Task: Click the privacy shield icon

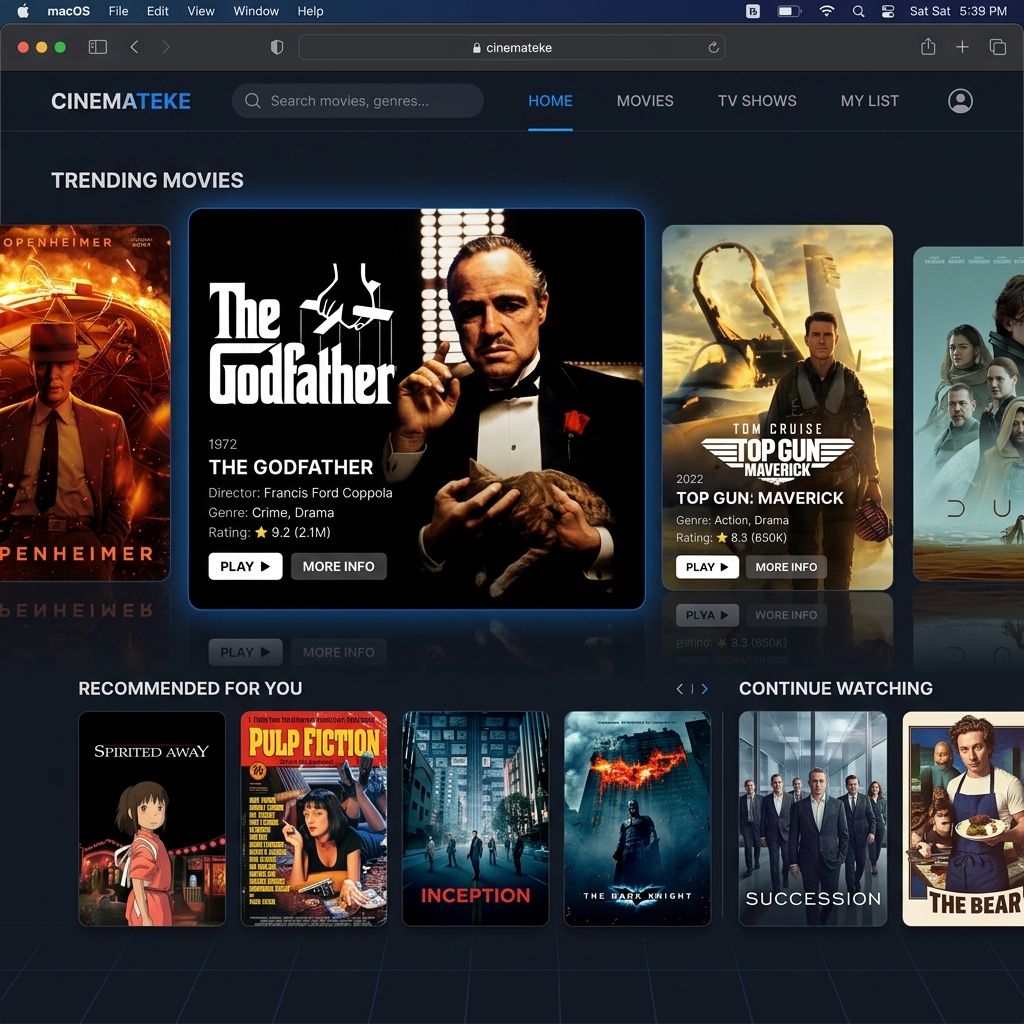Action: (x=277, y=47)
